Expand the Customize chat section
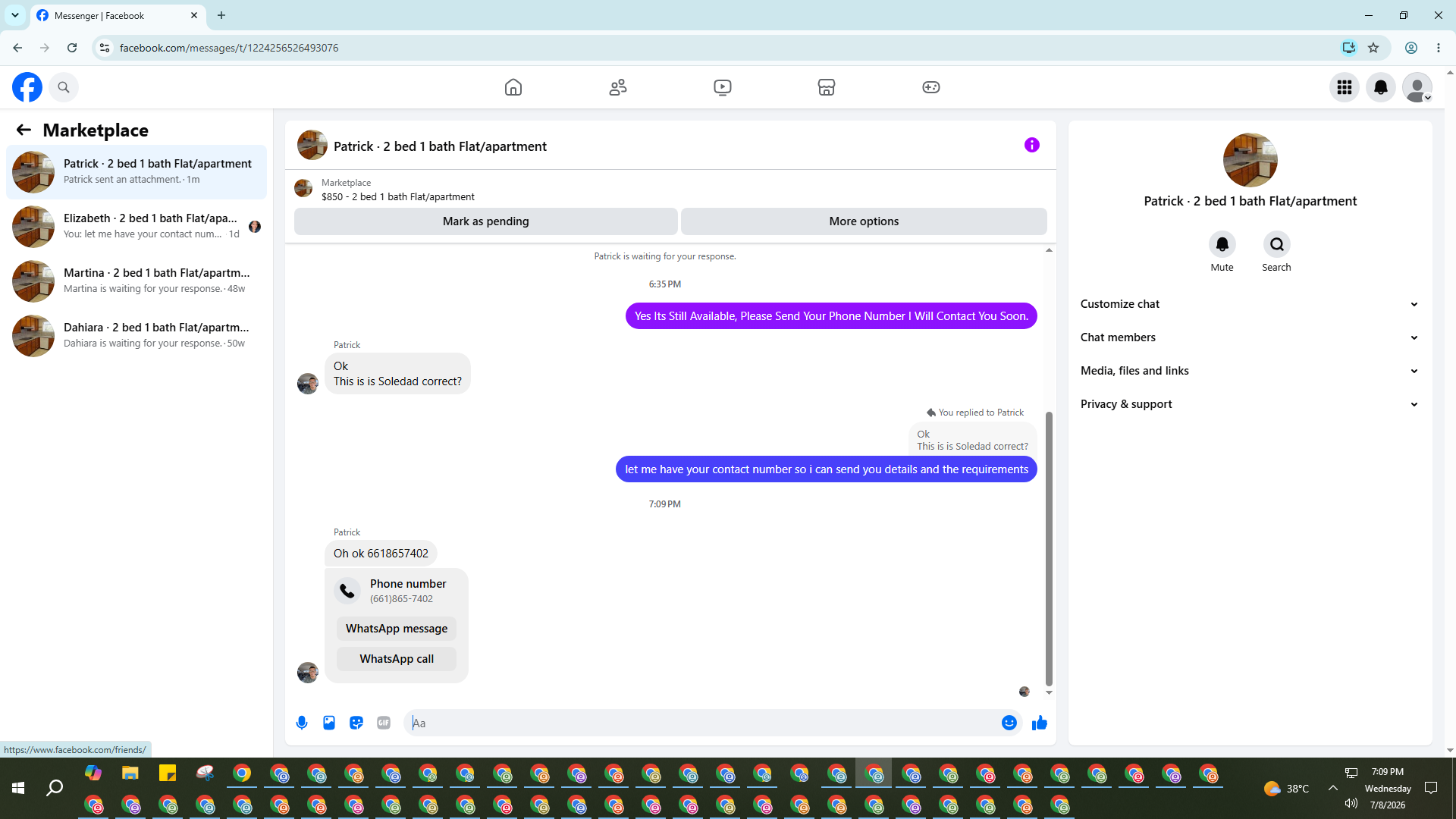This screenshot has height=819, width=1456. [x=1250, y=304]
